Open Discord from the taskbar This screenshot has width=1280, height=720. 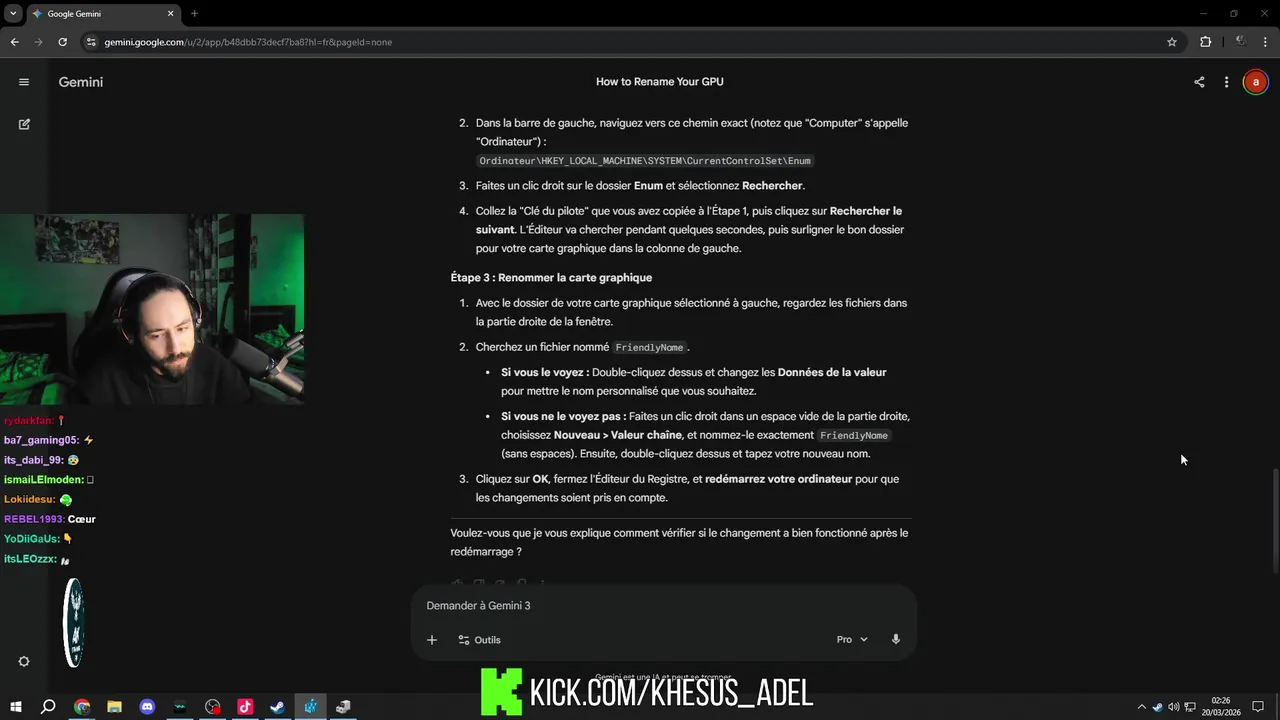147,707
